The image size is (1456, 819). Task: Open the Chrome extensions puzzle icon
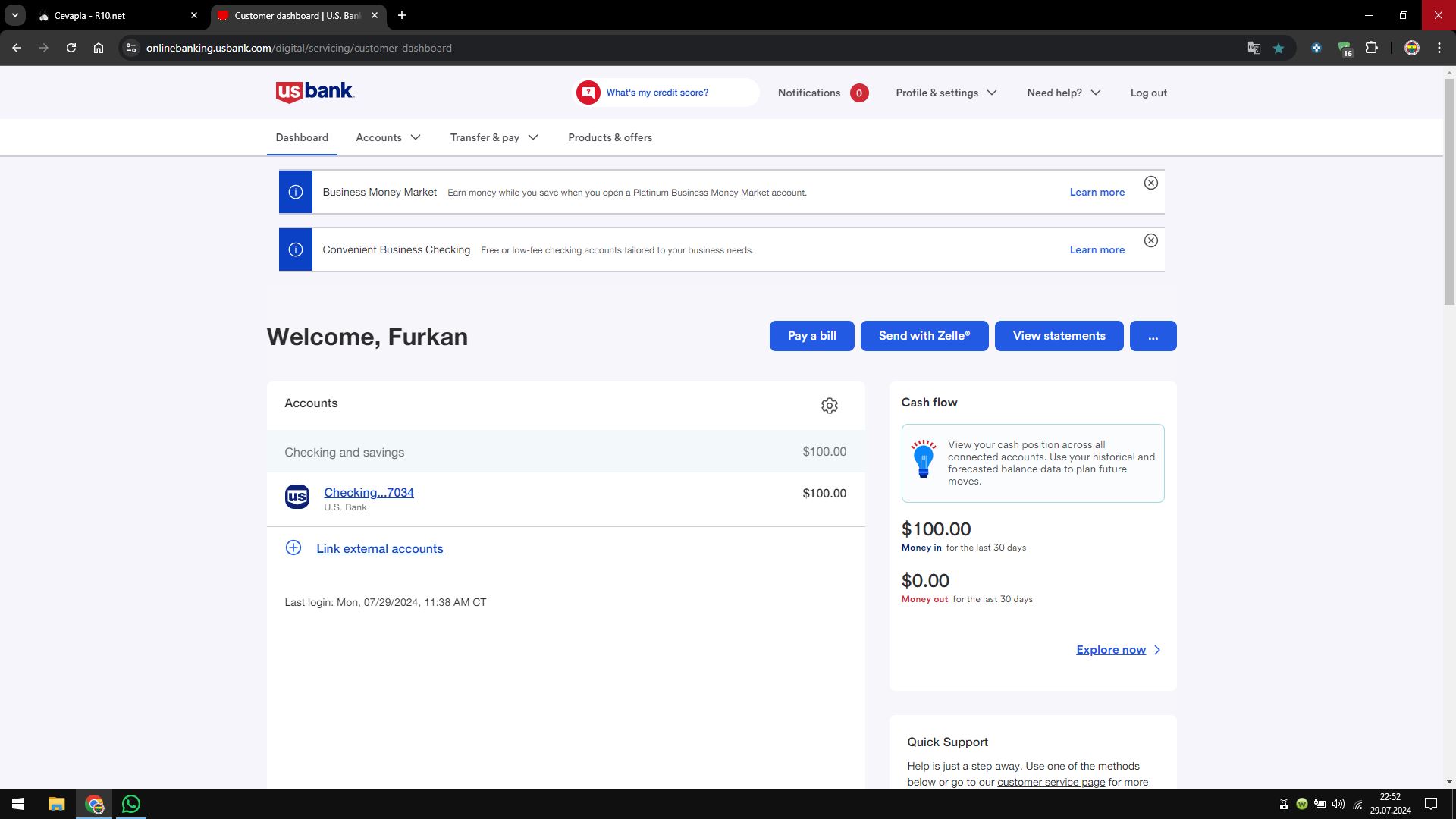click(x=1371, y=48)
